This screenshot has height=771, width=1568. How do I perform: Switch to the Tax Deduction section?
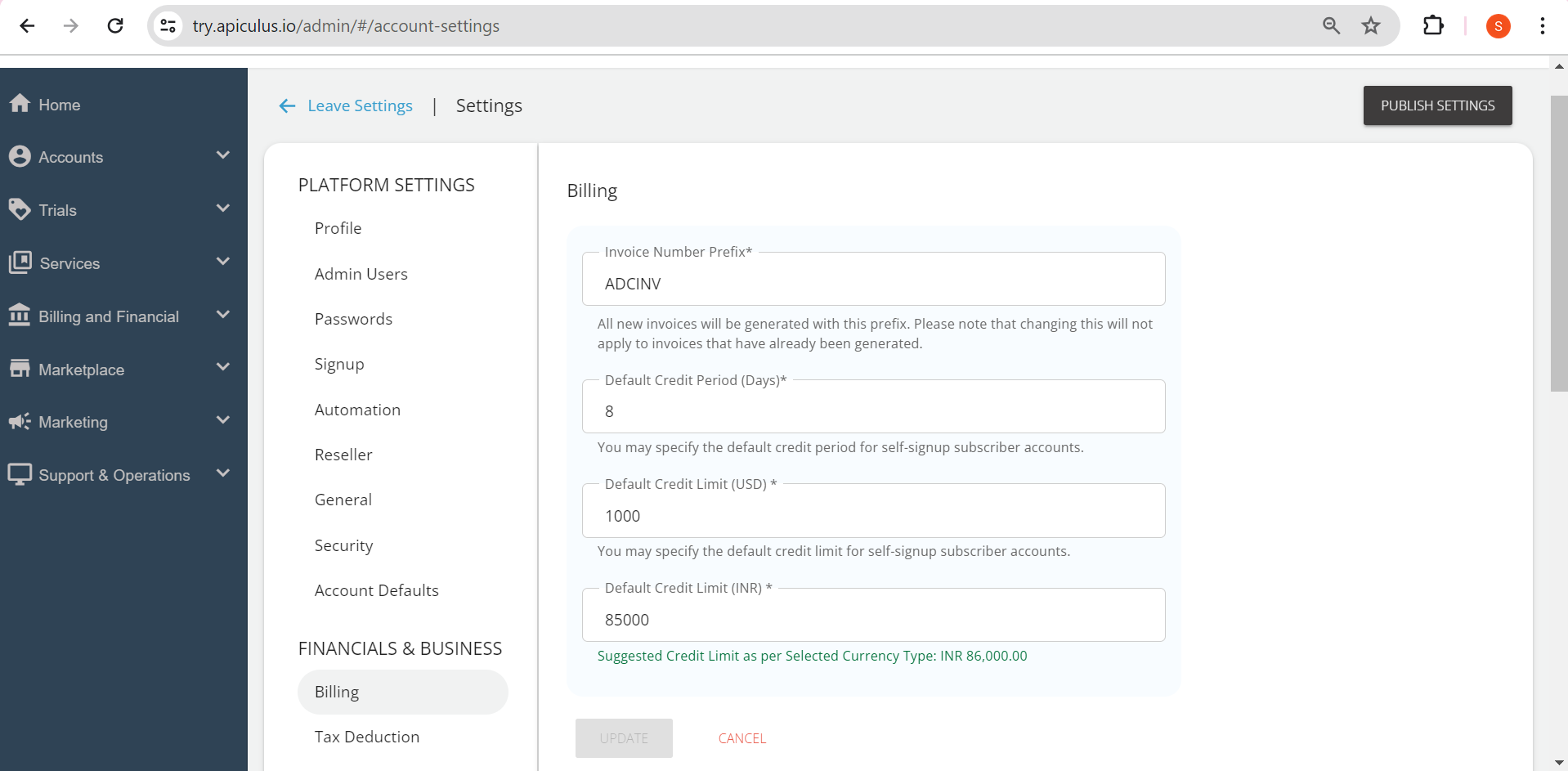tap(366, 737)
